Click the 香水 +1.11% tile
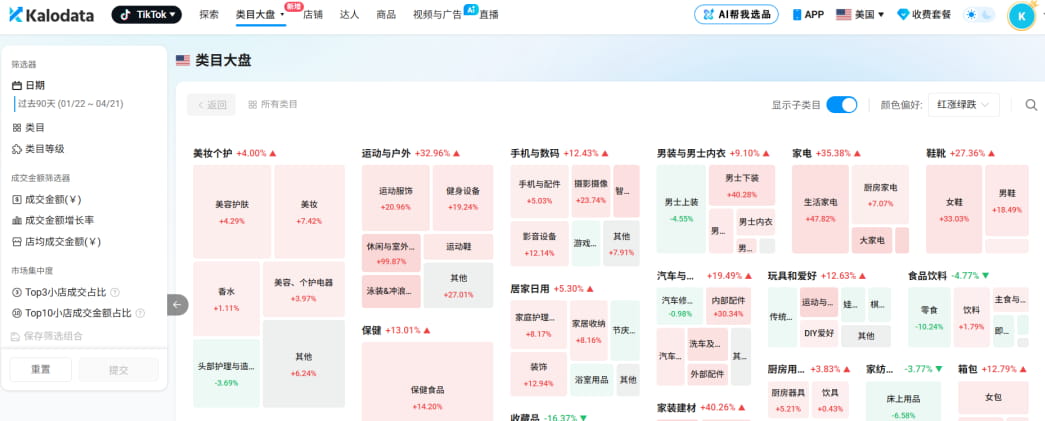Viewport: 1045px width, 421px height. 226,298
